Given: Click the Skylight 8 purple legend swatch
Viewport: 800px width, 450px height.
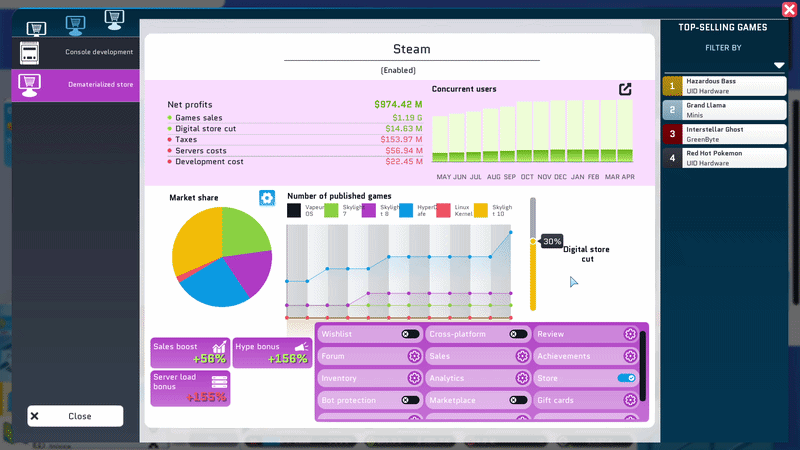Looking at the screenshot, I should (368, 210).
